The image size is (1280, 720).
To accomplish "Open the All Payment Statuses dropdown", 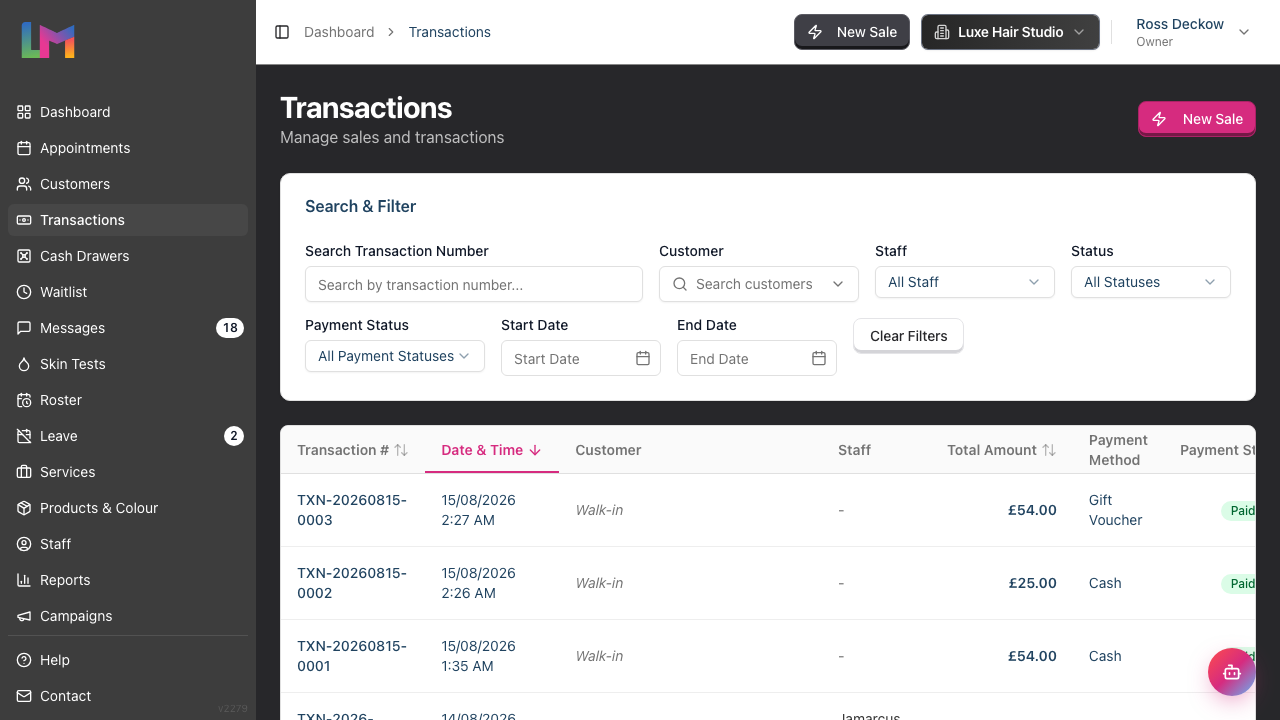I will 395,356.
